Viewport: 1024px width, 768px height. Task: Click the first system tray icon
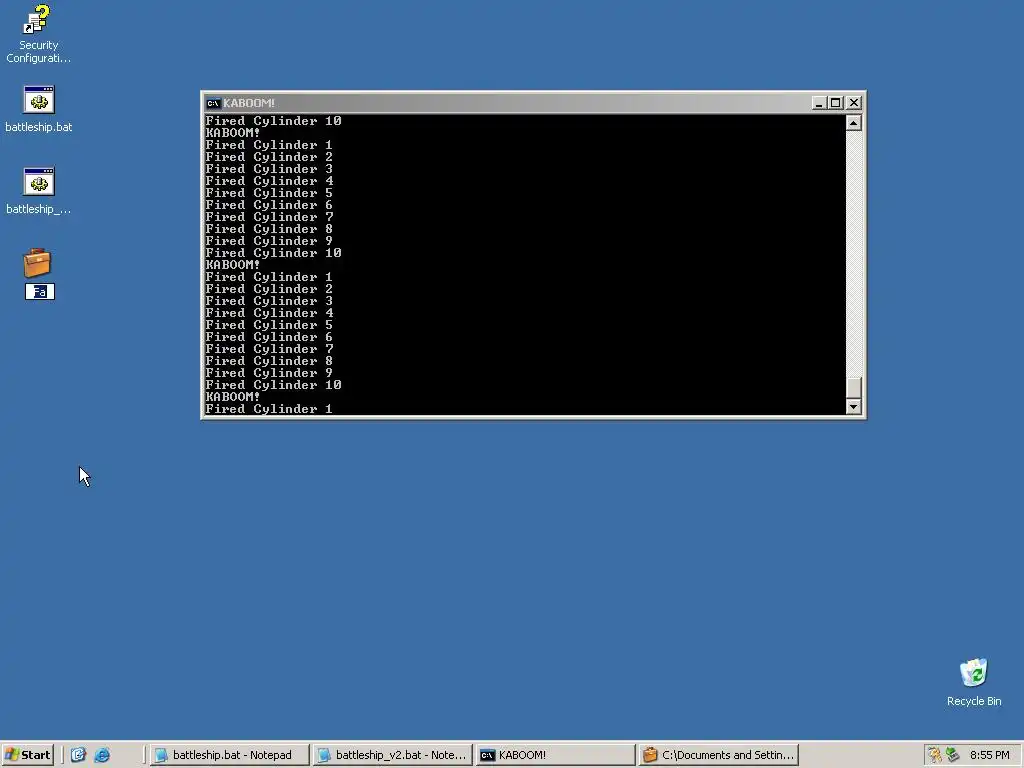click(x=935, y=755)
